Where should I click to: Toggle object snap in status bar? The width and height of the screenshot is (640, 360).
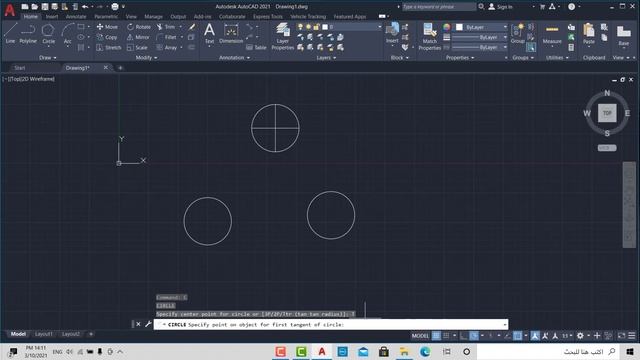click(518, 336)
